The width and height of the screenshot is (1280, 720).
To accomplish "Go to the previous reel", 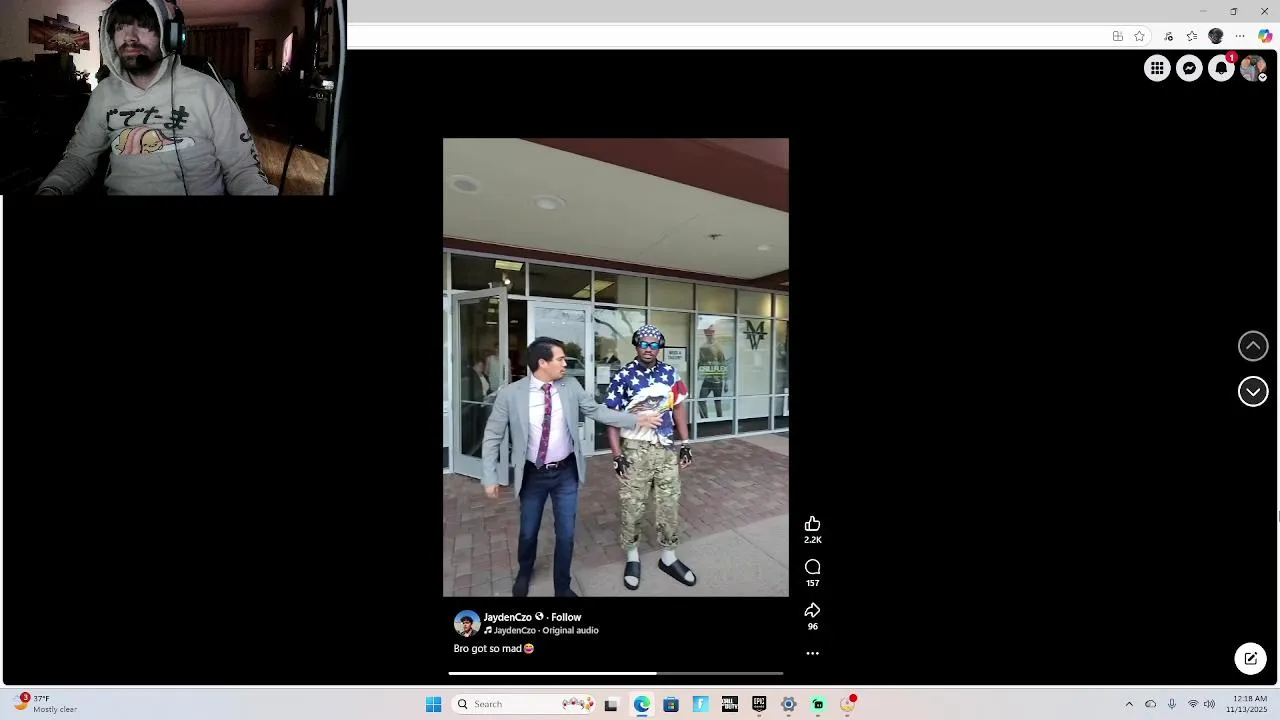I will pyautogui.click(x=1253, y=346).
